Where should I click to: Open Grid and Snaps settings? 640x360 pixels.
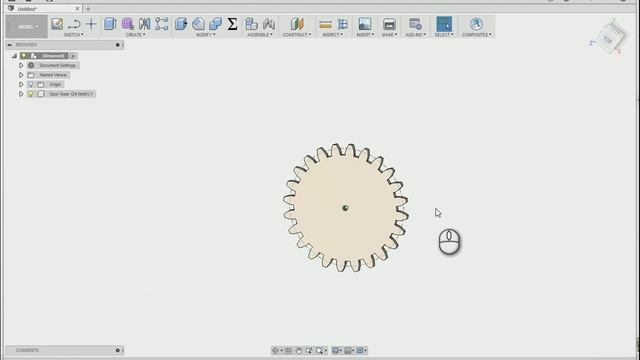tap(349, 351)
